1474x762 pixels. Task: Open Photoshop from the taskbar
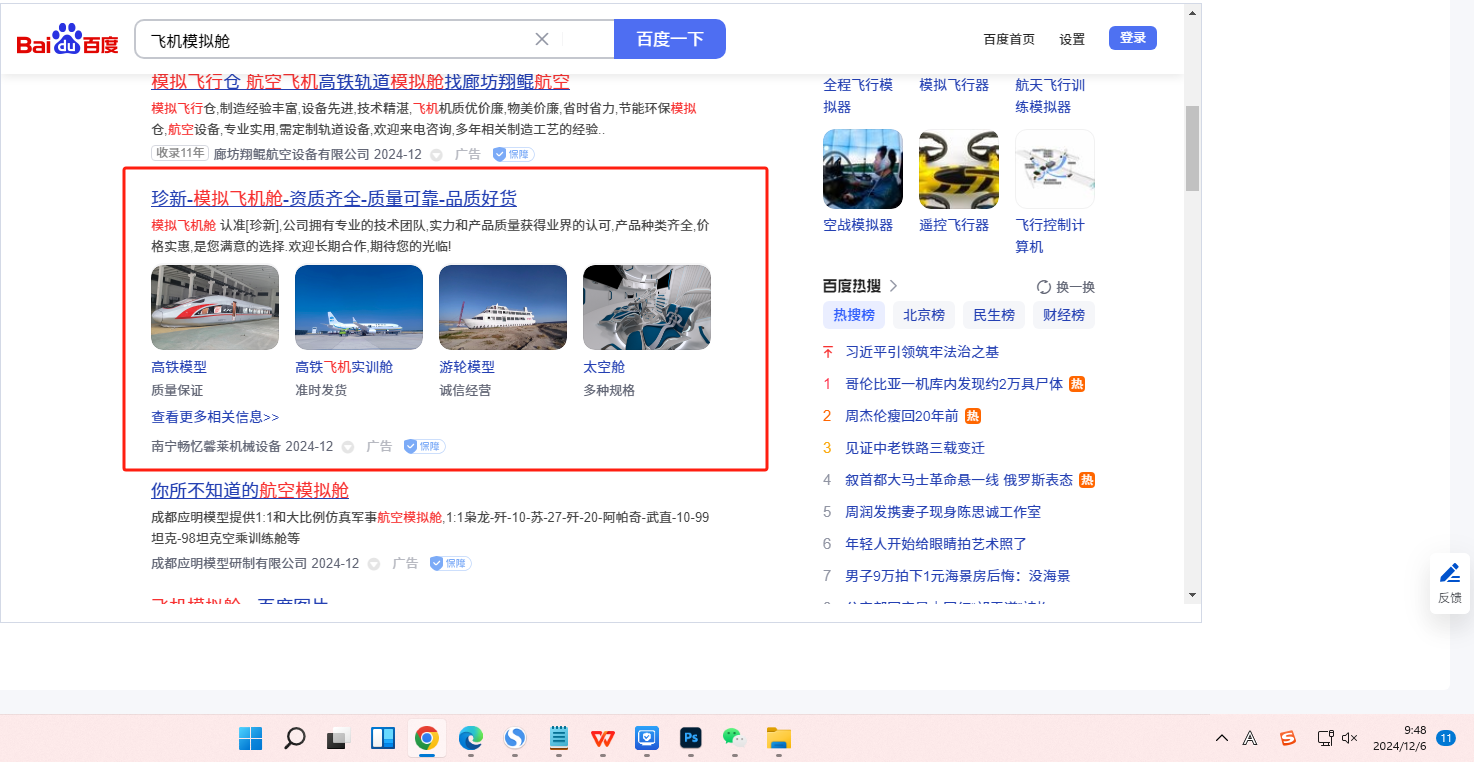[691, 739]
